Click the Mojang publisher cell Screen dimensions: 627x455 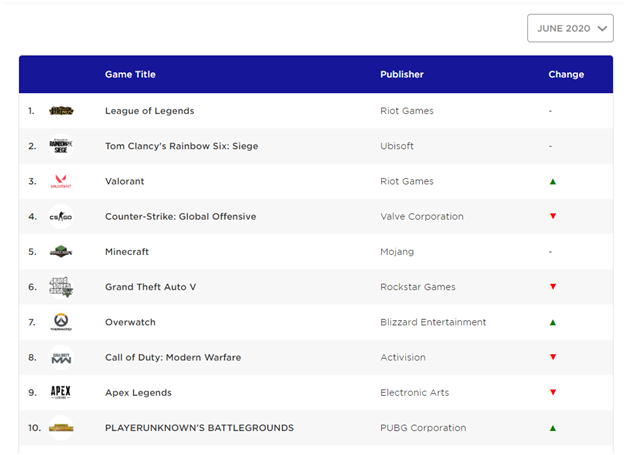coord(397,251)
